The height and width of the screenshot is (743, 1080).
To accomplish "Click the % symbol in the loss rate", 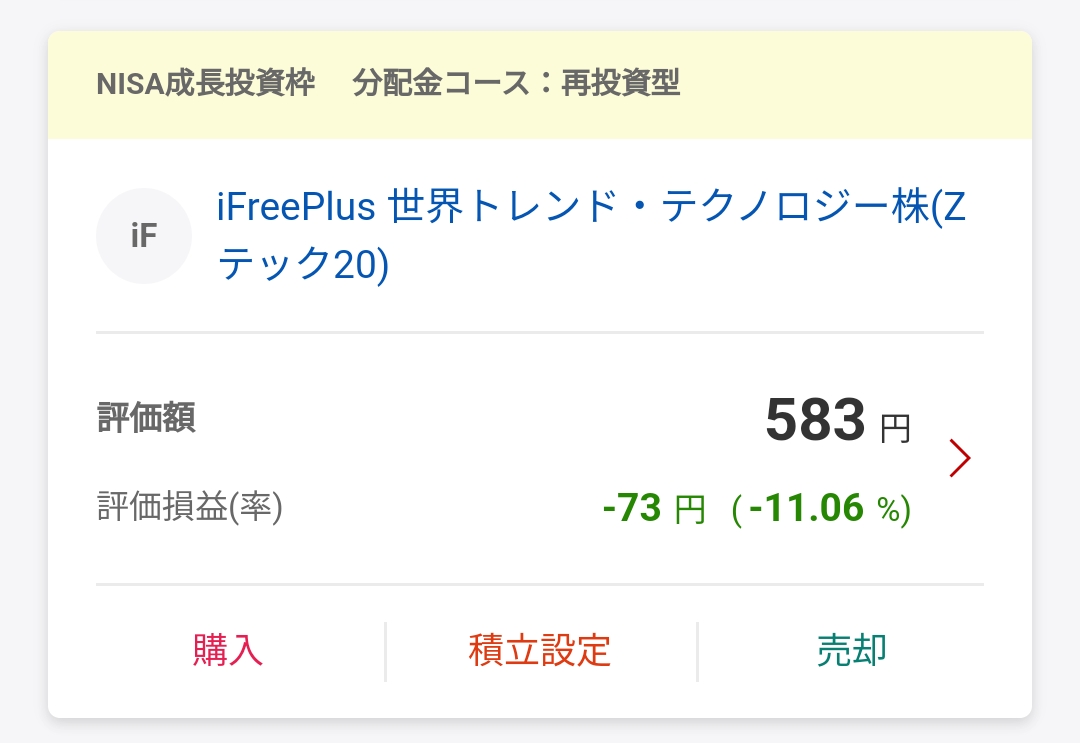I will pos(889,510).
